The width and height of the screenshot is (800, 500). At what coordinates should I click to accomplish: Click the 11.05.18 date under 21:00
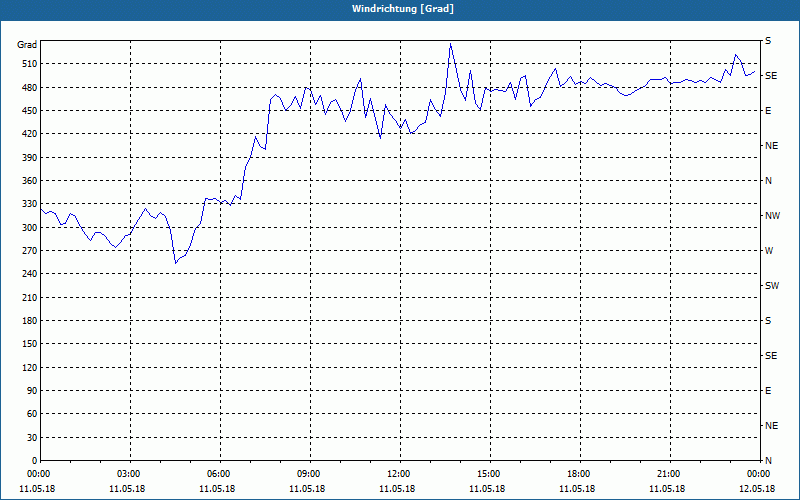click(667, 489)
